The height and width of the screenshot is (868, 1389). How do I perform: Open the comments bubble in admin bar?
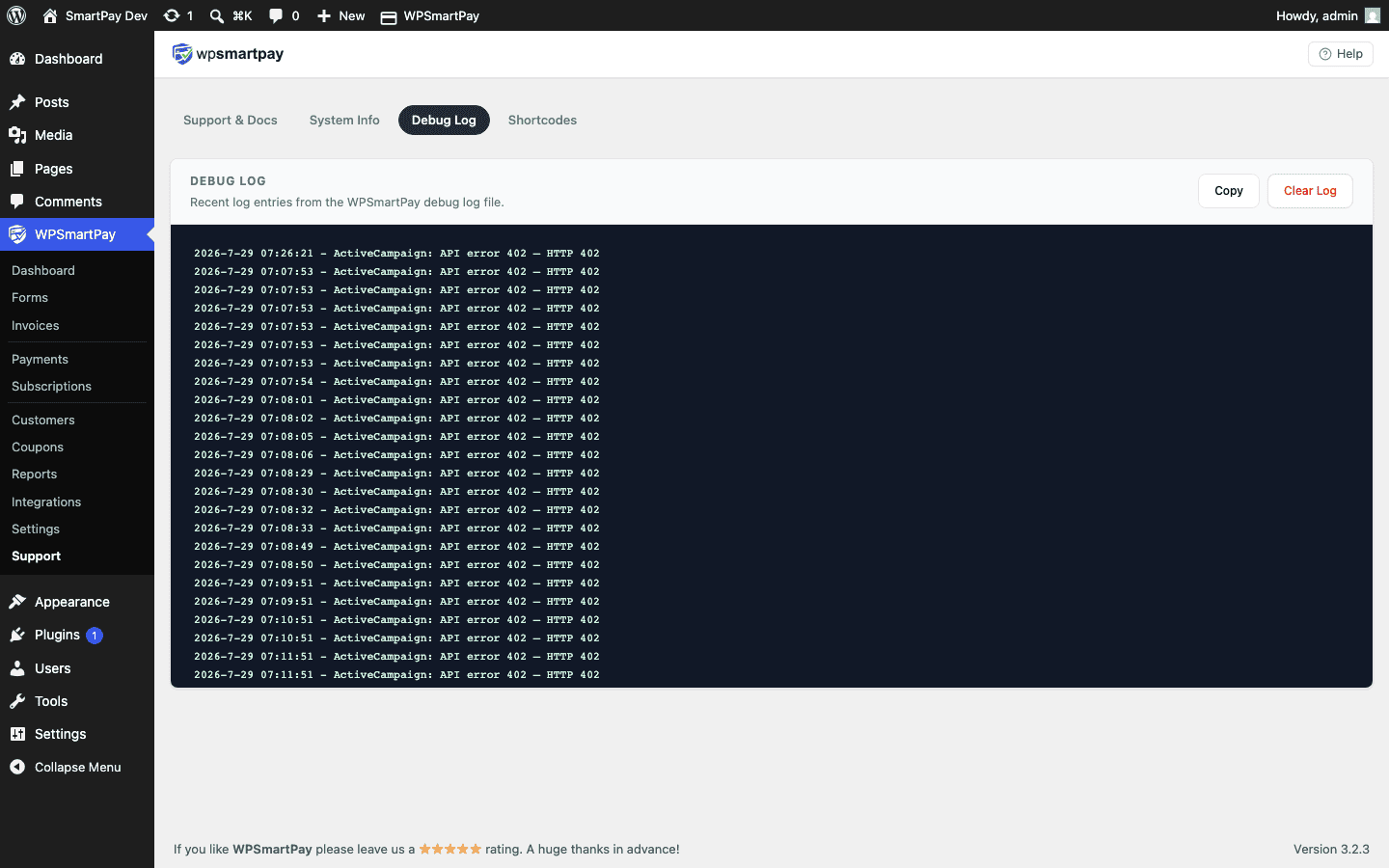tap(276, 15)
